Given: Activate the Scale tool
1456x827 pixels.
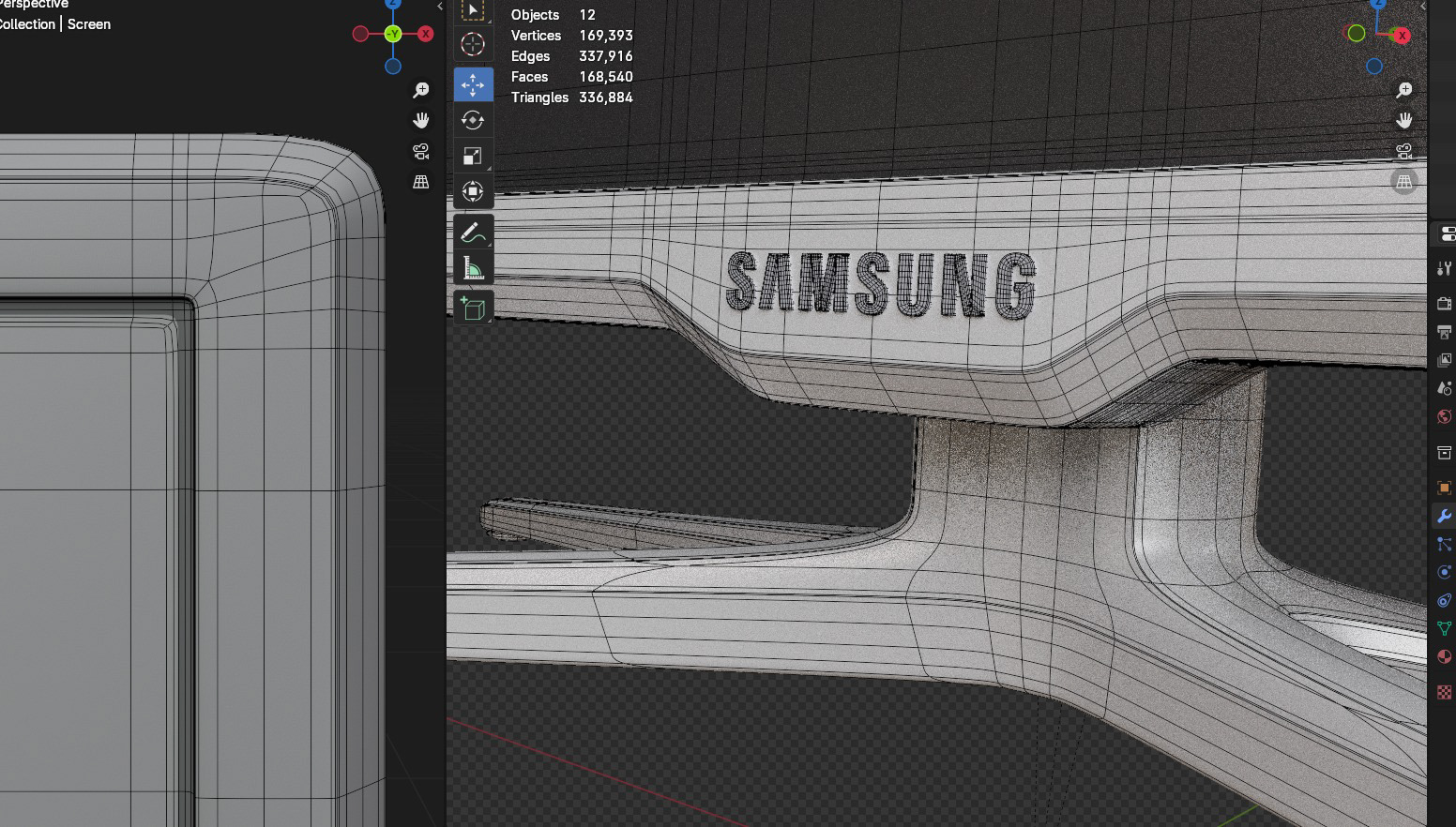Looking at the screenshot, I should pos(473,156).
